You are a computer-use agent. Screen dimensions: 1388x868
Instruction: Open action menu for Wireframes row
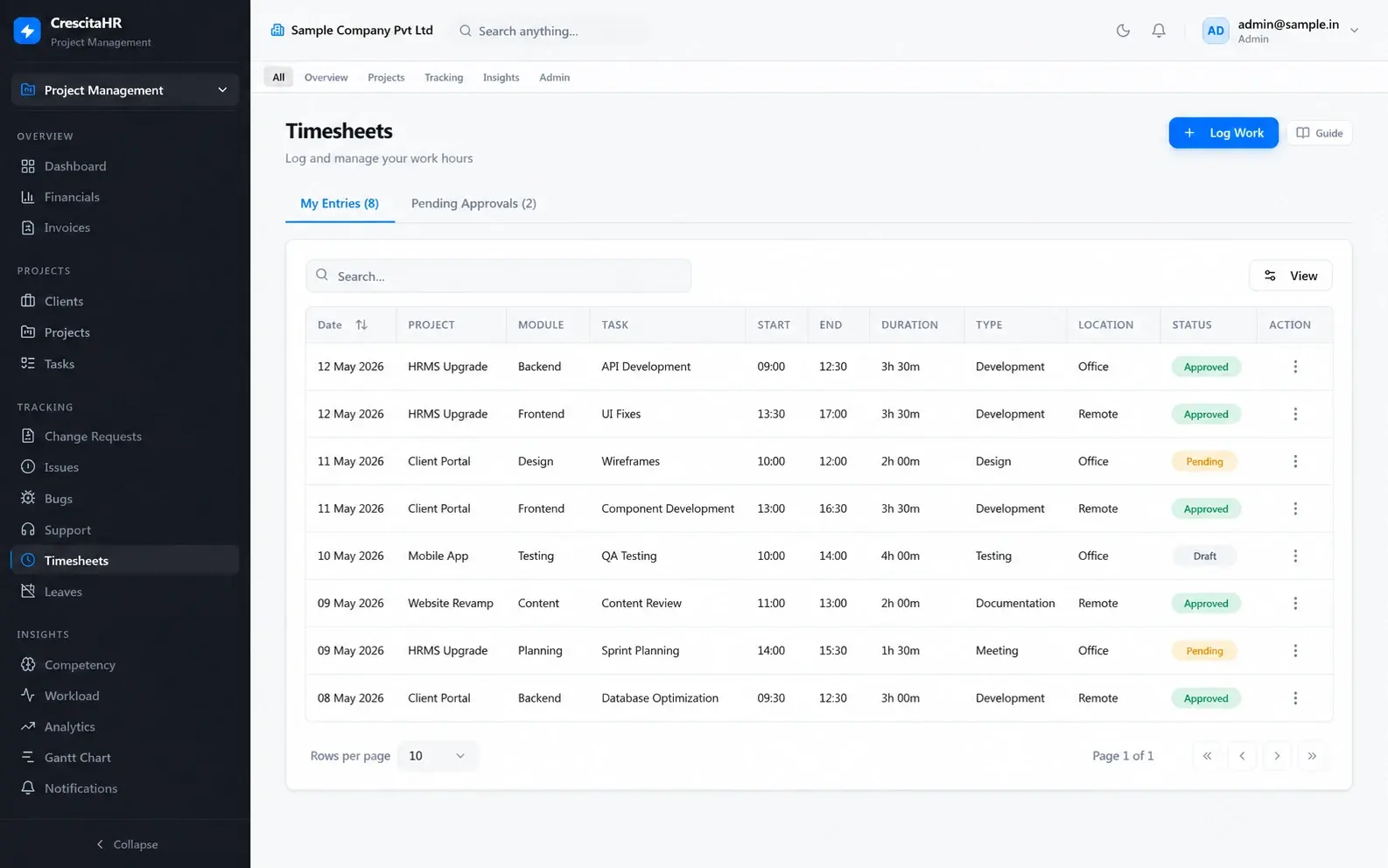[x=1295, y=461]
